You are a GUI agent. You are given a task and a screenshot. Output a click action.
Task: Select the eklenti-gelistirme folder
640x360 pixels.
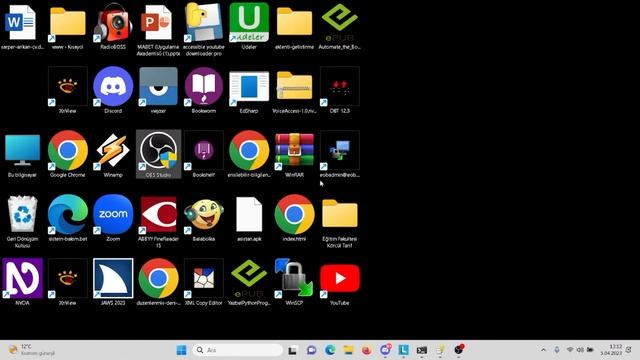pyautogui.click(x=294, y=22)
